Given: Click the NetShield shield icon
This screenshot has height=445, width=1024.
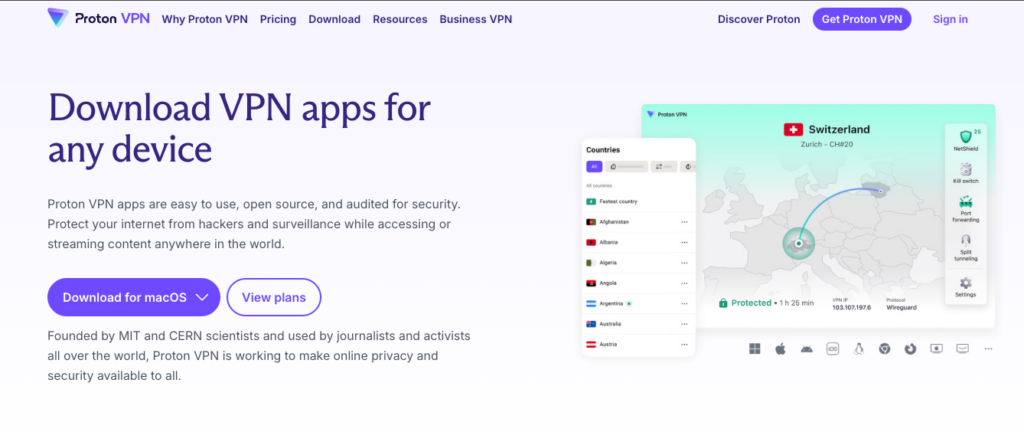Looking at the screenshot, I should click(x=965, y=137).
